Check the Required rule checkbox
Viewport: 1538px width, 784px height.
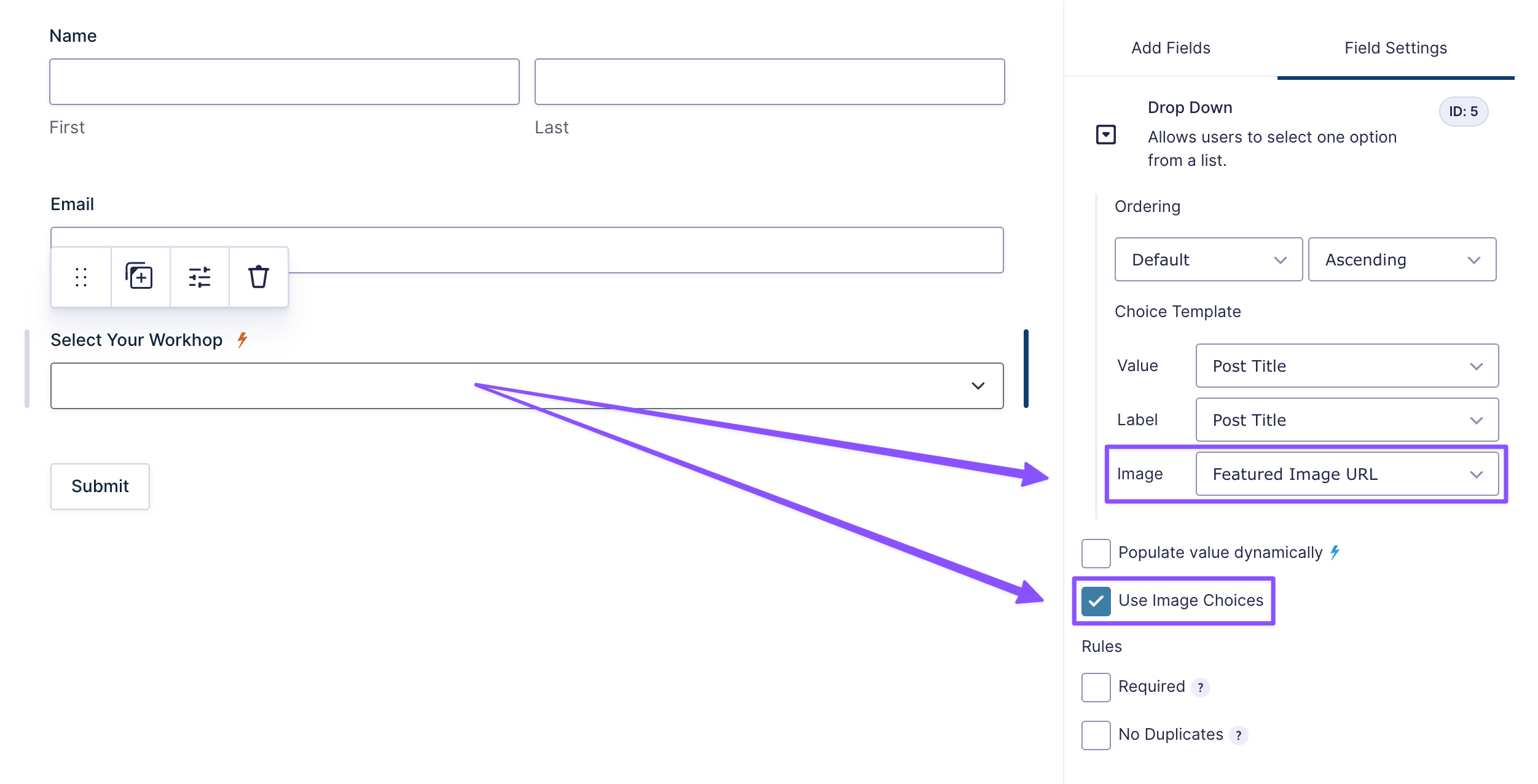click(1096, 687)
